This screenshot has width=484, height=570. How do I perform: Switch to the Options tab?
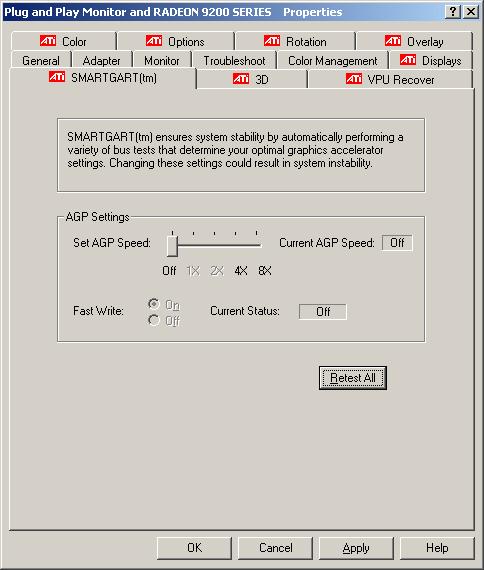[x=176, y=41]
